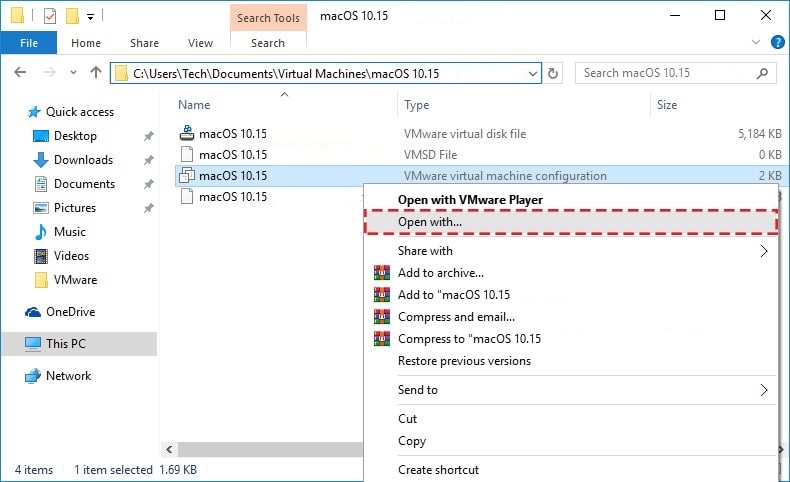790x482 pixels.
Task: Open Music in the navigation pane
Action: [x=70, y=232]
